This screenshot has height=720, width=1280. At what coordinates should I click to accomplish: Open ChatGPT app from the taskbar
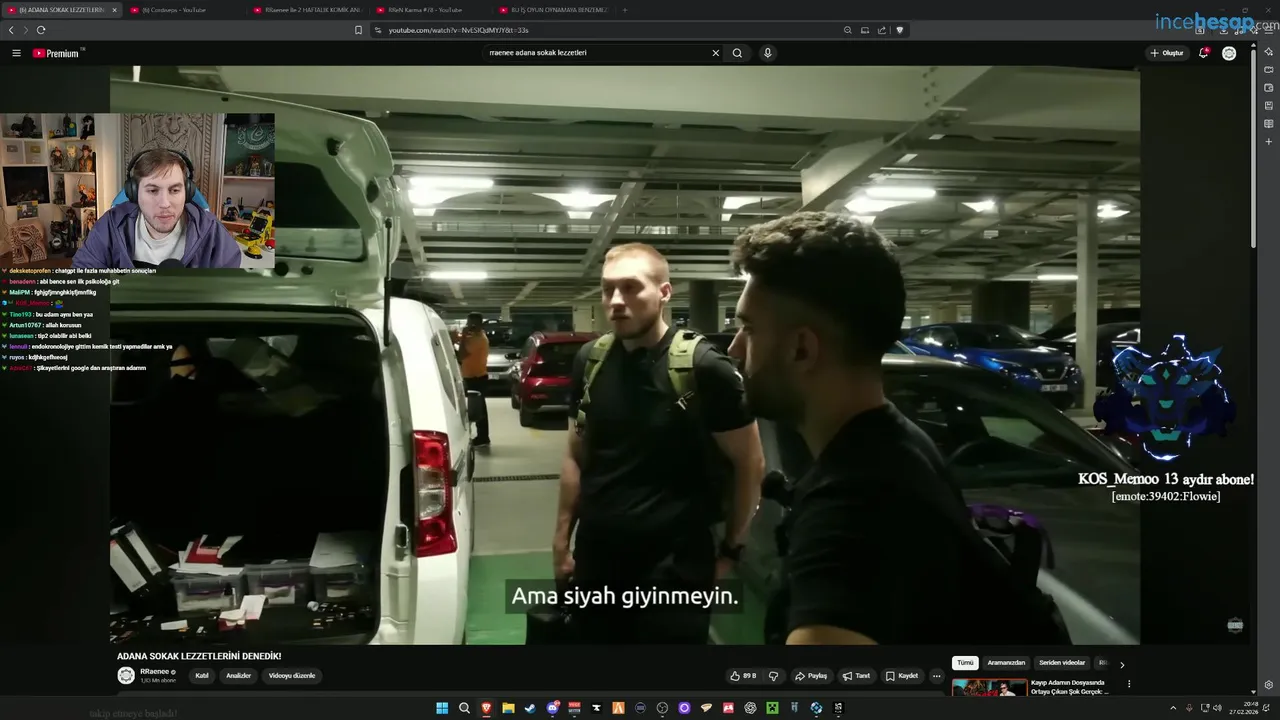click(x=750, y=708)
